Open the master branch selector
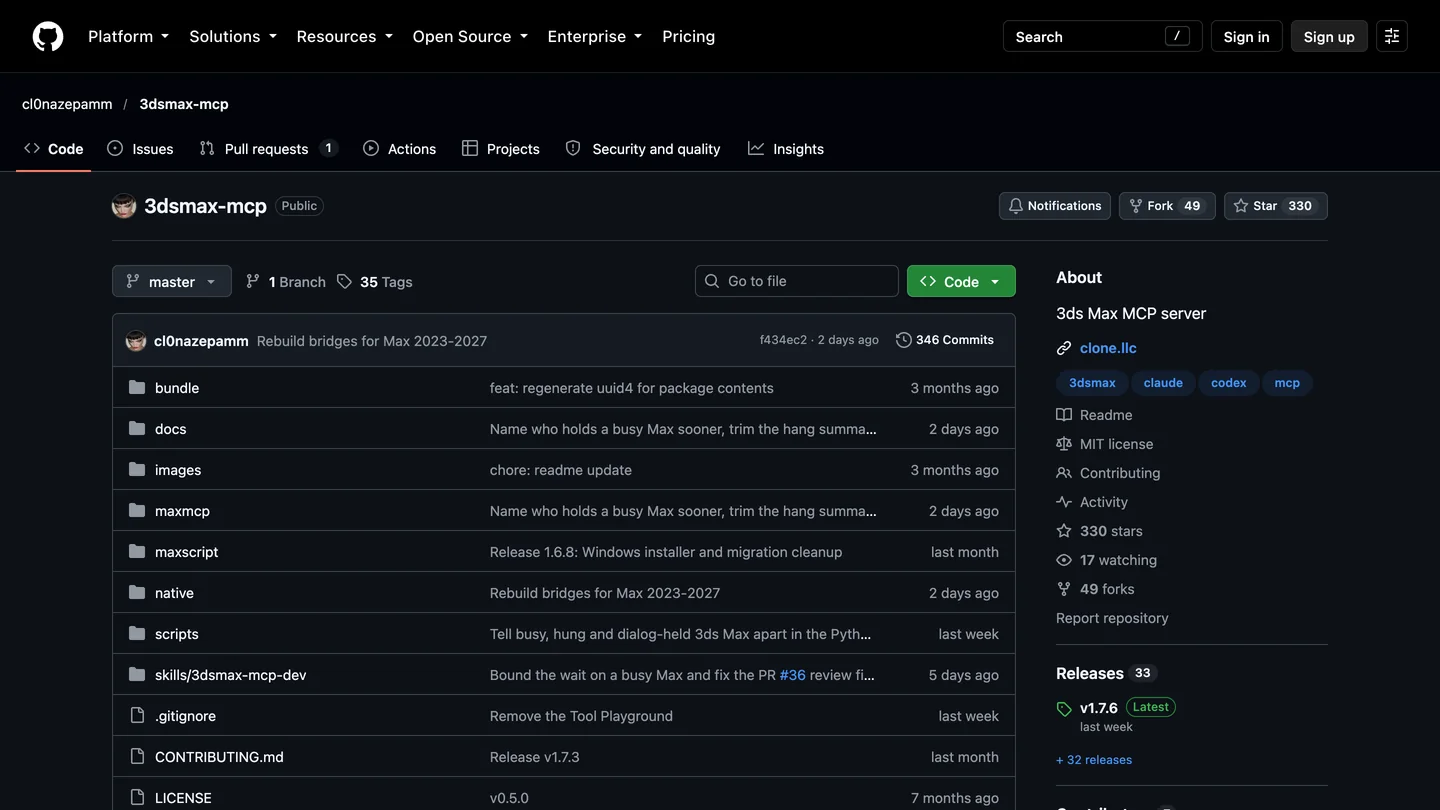The height and width of the screenshot is (810, 1440). (x=172, y=281)
